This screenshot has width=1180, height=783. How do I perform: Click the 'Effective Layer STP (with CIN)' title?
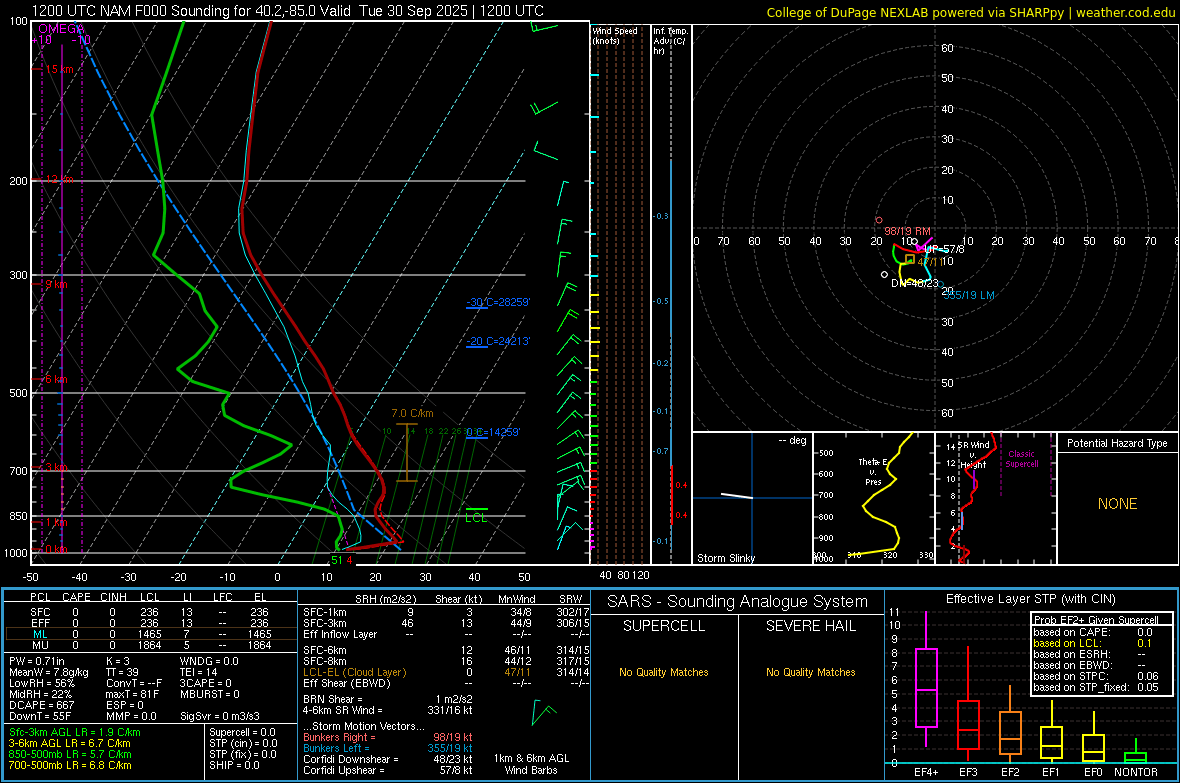click(1030, 599)
